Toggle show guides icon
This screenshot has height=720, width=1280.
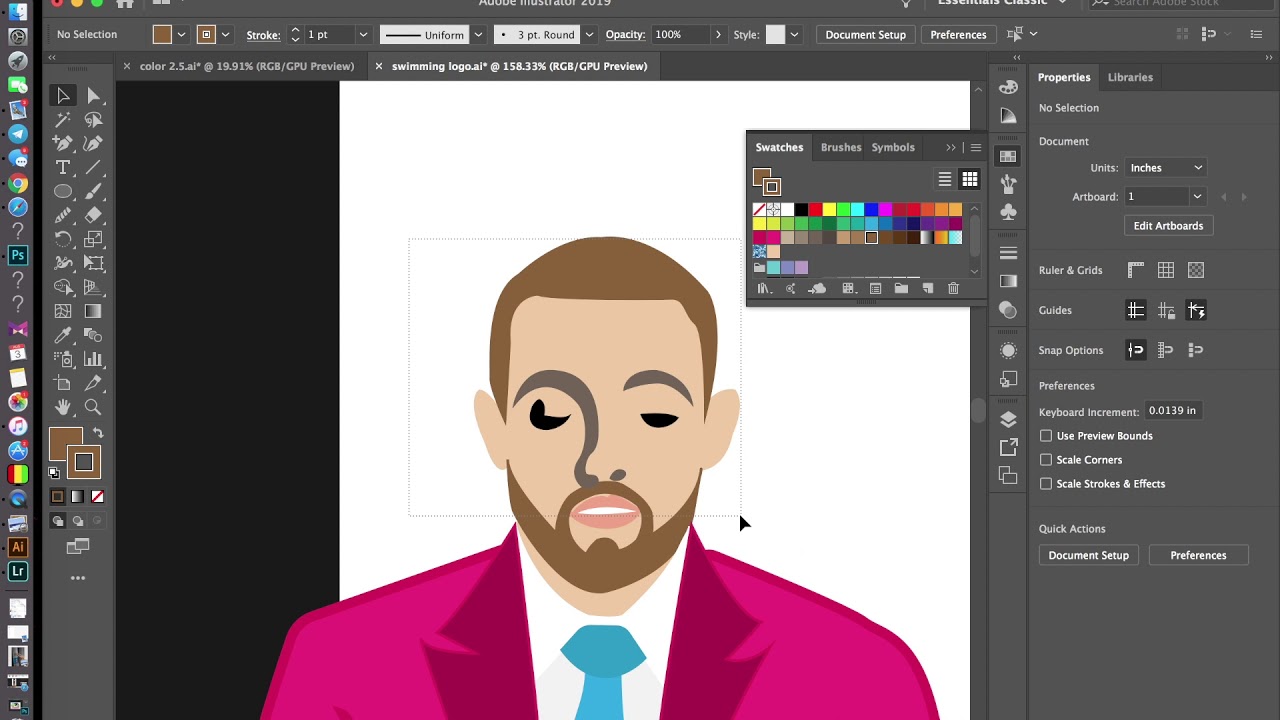tap(1136, 310)
